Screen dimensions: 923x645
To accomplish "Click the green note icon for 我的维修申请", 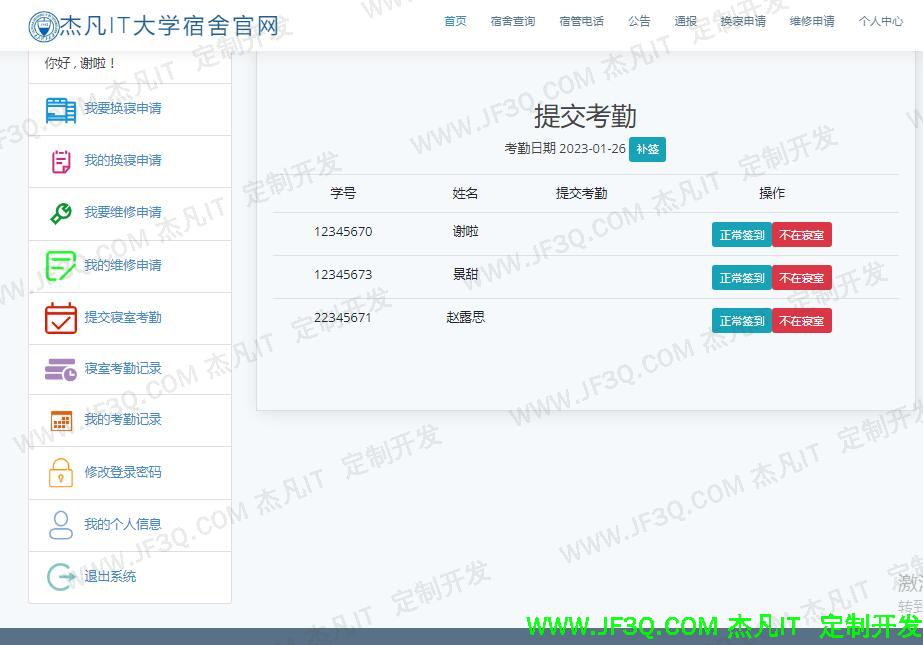I will [x=61, y=266].
